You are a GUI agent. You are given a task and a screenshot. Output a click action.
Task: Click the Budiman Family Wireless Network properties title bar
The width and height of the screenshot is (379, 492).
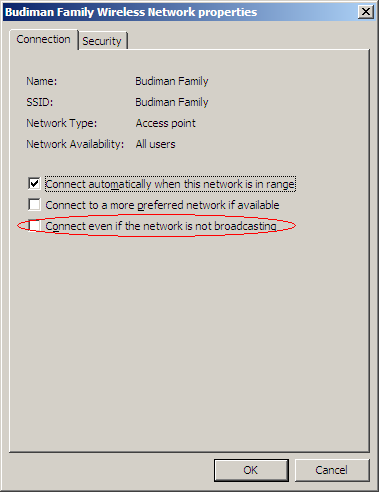pos(180,12)
